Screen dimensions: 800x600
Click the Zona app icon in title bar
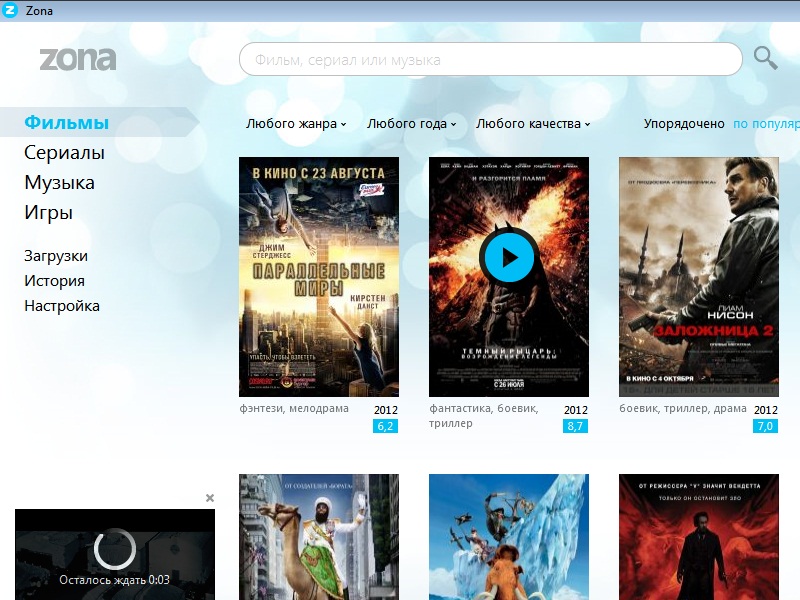pyautogui.click(x=10, y=10)
